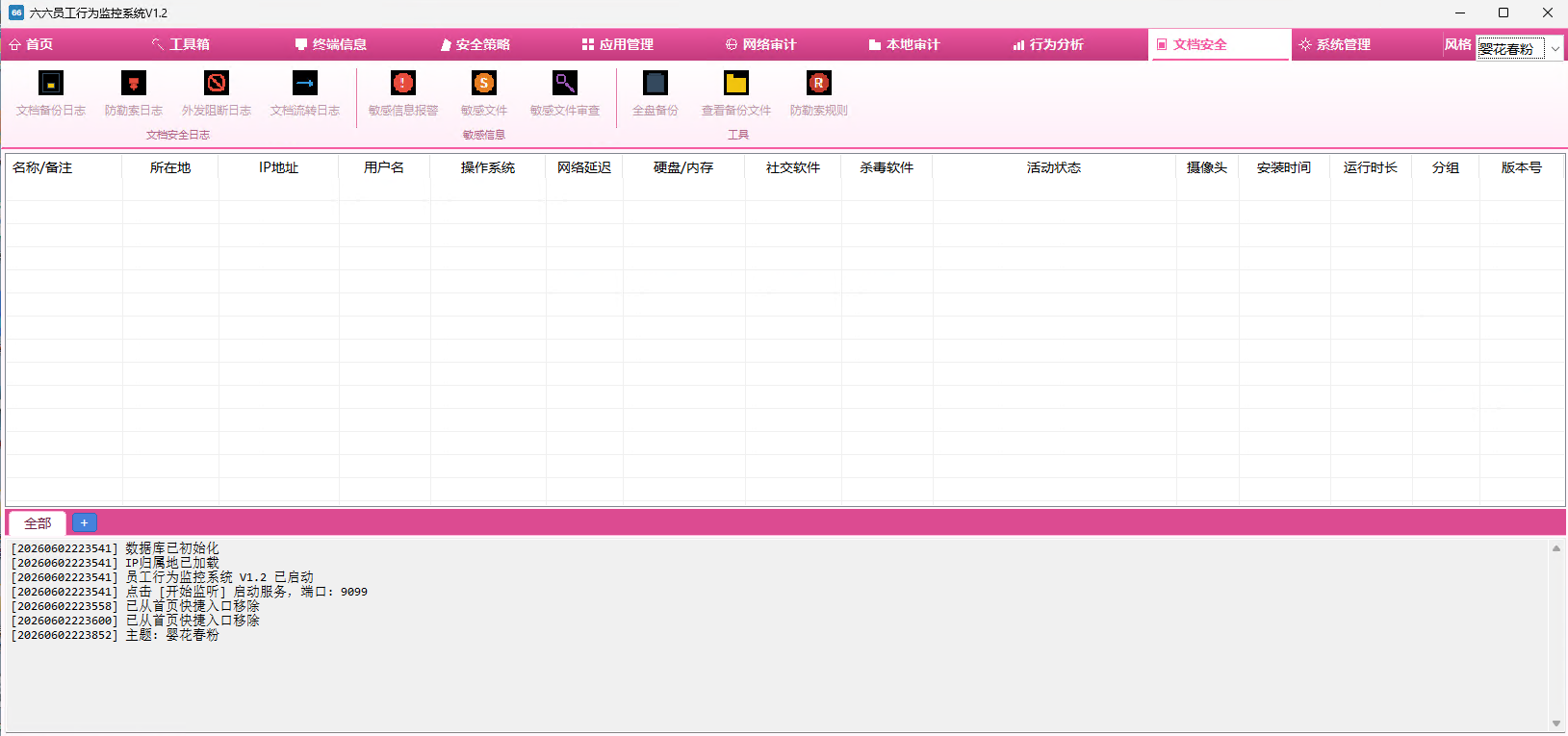Open the 风格 theme dropdown
This screenshot has width=1568, height=736.
1521,48
